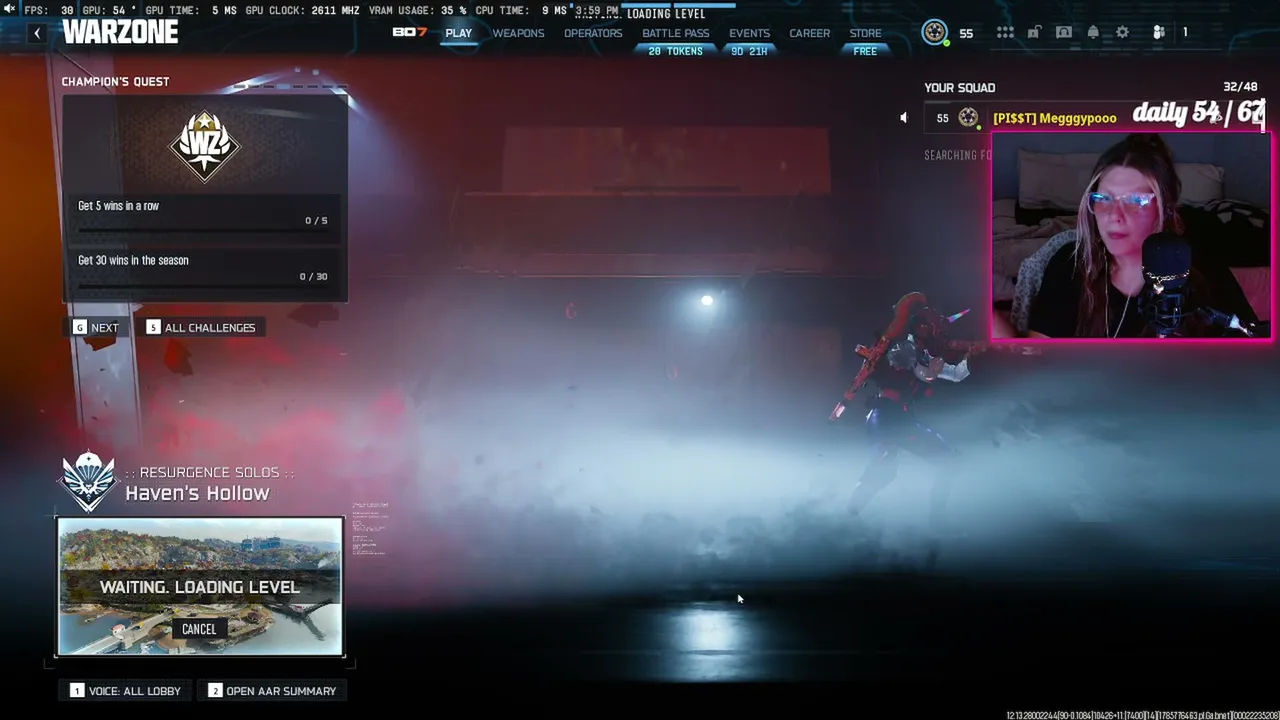The image size is (1280, 720).
Task: Click the 28 TOKENS badge
Action: (676, 51)
